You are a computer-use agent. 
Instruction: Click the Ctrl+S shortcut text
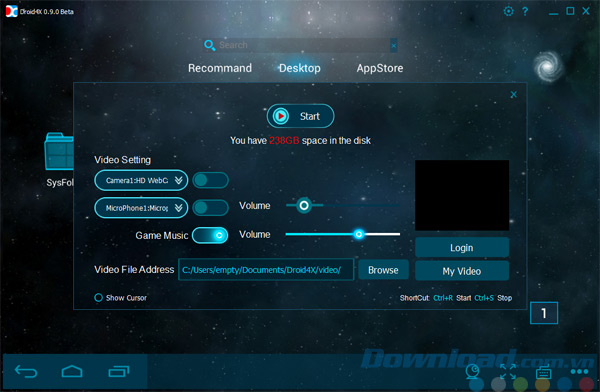484,298
